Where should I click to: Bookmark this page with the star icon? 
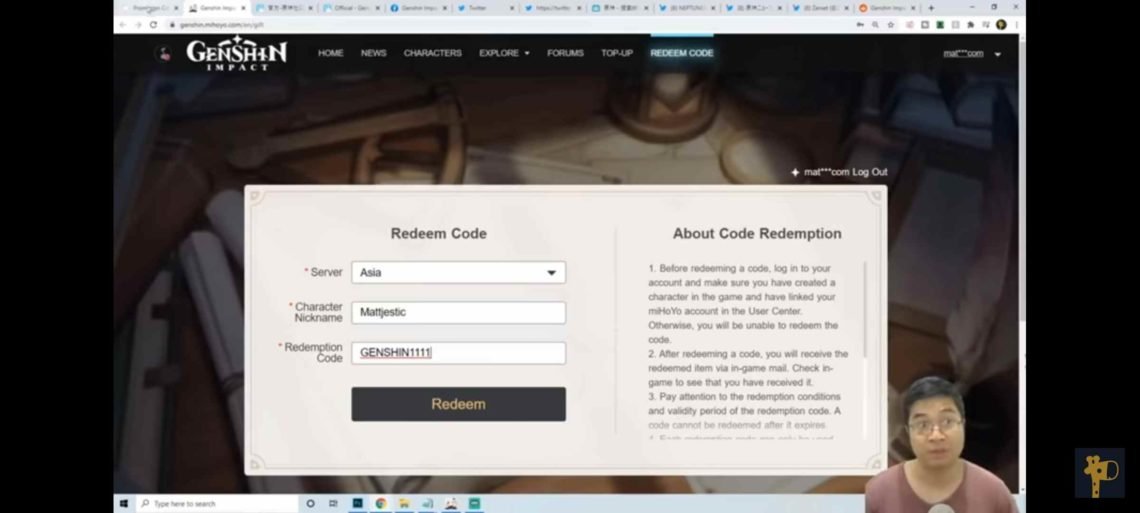pyautogui.click(x=891, y=25)
